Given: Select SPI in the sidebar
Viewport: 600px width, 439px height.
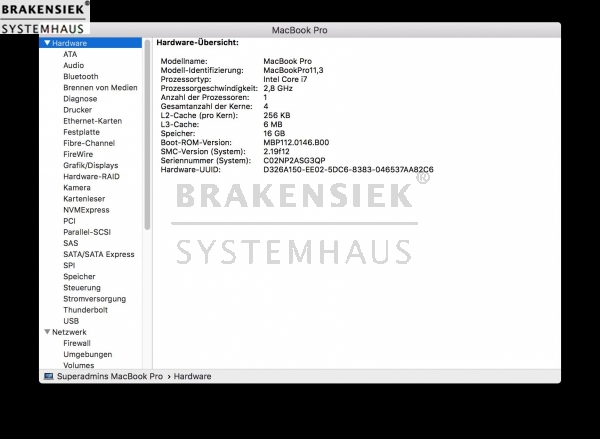Looking at the screenshot, I should [69, 265].
